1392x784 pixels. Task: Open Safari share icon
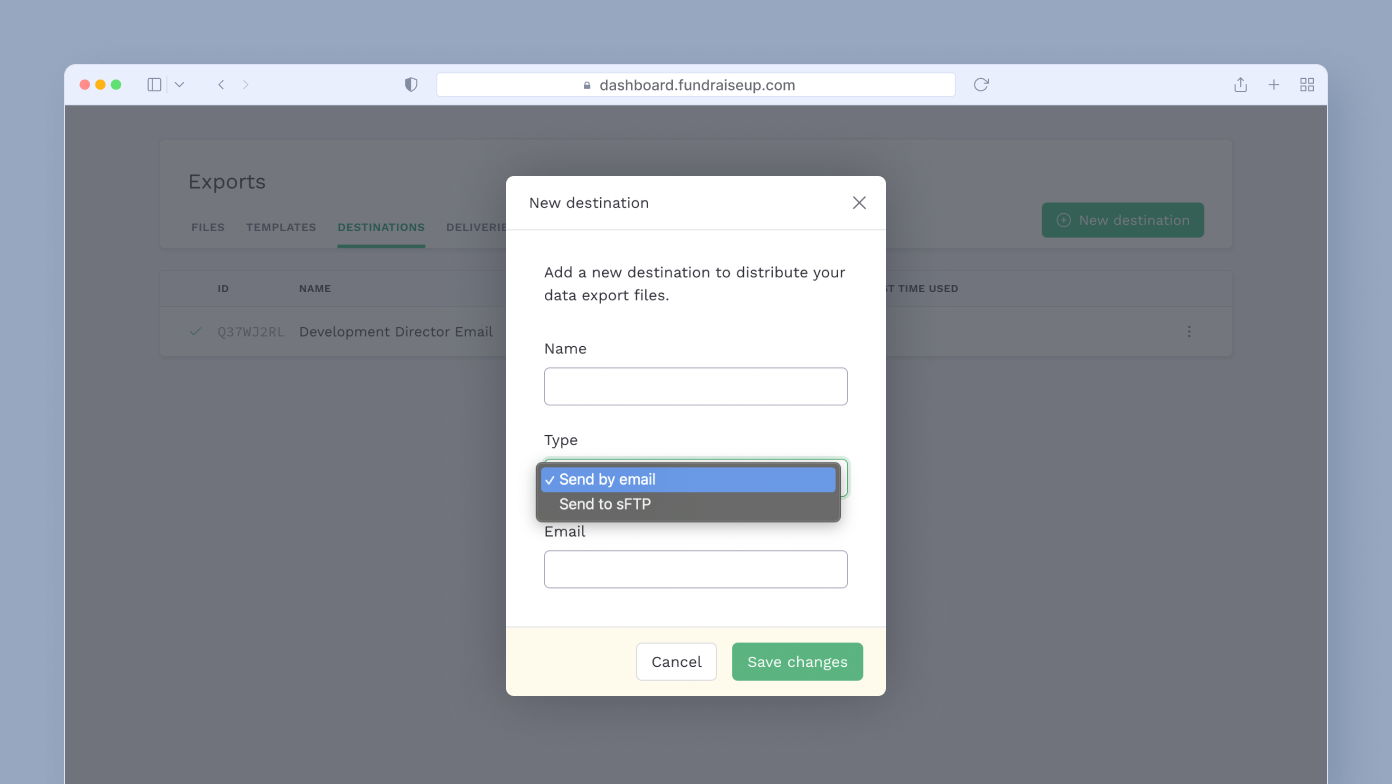[x=1240, y=85]
